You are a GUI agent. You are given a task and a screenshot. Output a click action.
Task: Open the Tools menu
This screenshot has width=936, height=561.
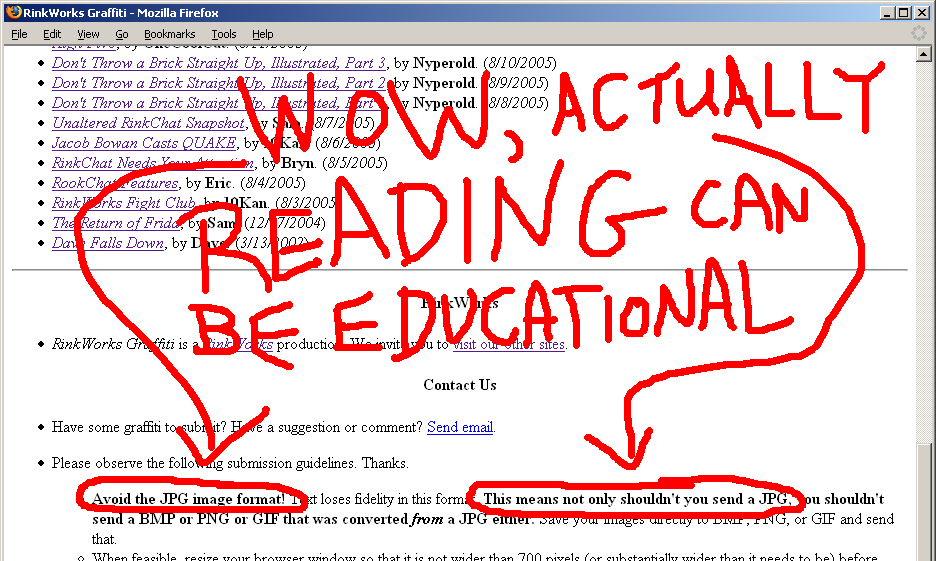[224, 34]
